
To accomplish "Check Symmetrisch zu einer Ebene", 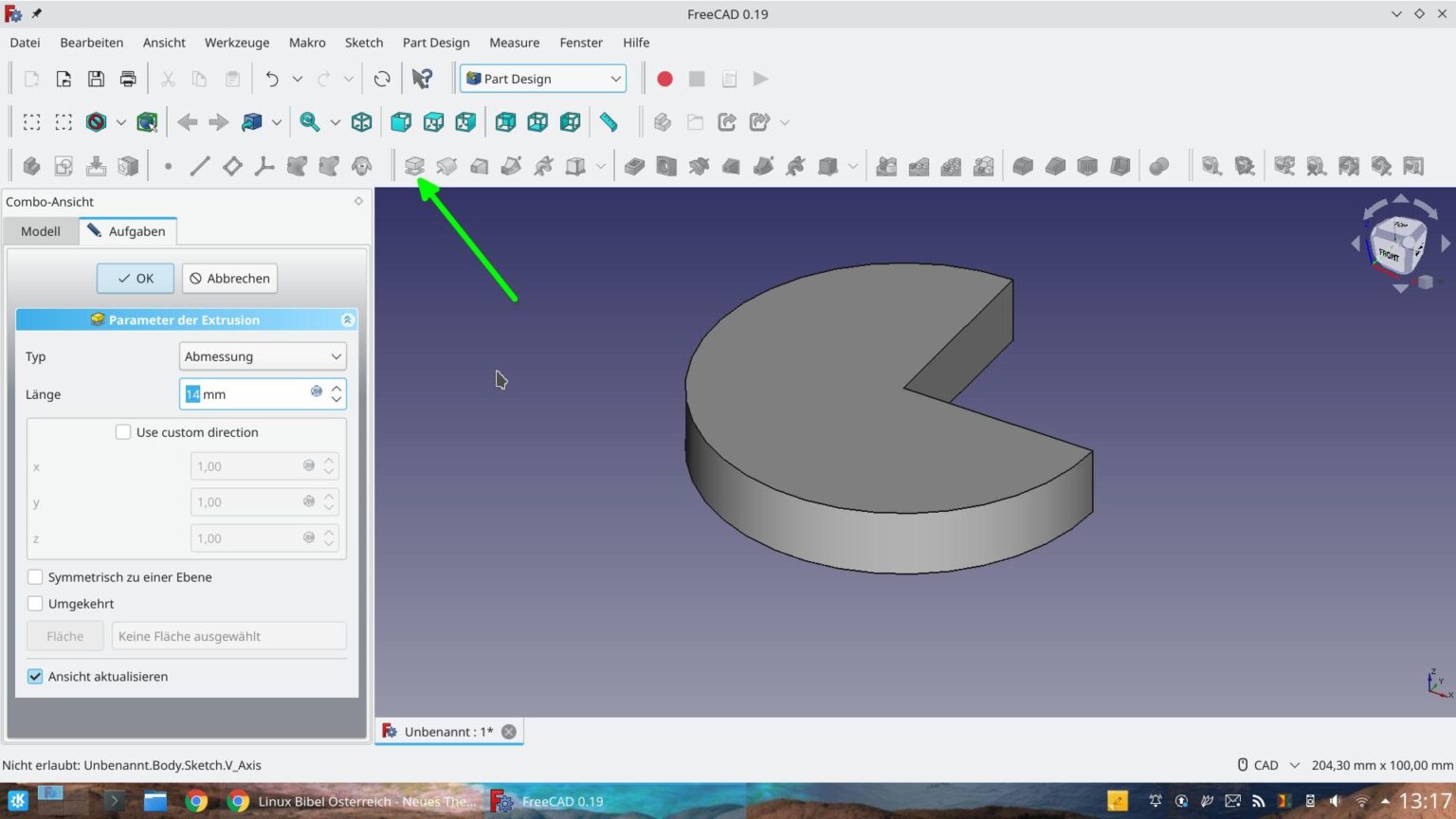I will coord(35,576).
